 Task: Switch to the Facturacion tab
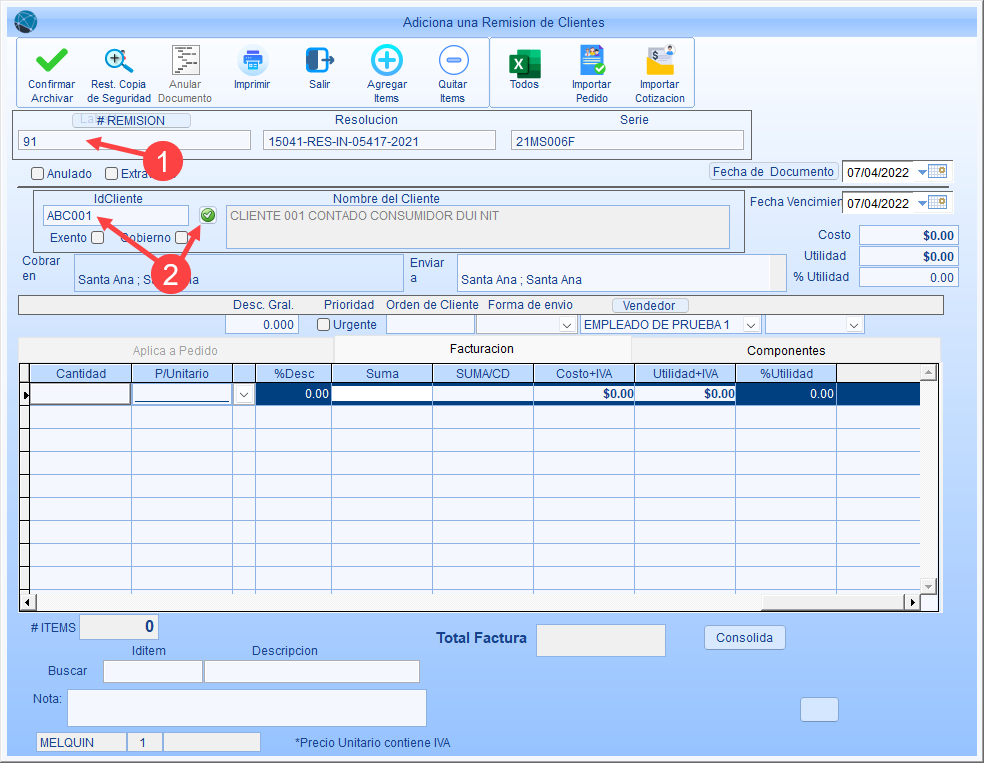pyautogui.click(x=482, y=349)
